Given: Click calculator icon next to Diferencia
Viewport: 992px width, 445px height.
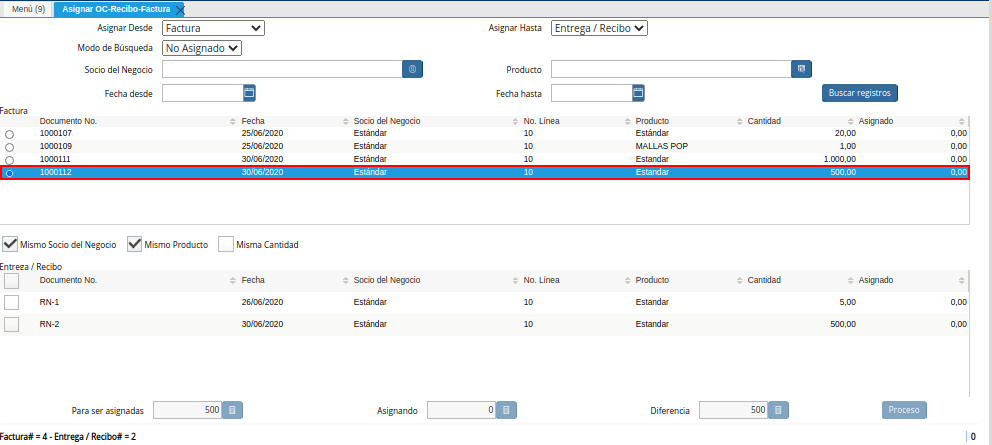Looking at the screenshot, I should click(x=779, y=410).
